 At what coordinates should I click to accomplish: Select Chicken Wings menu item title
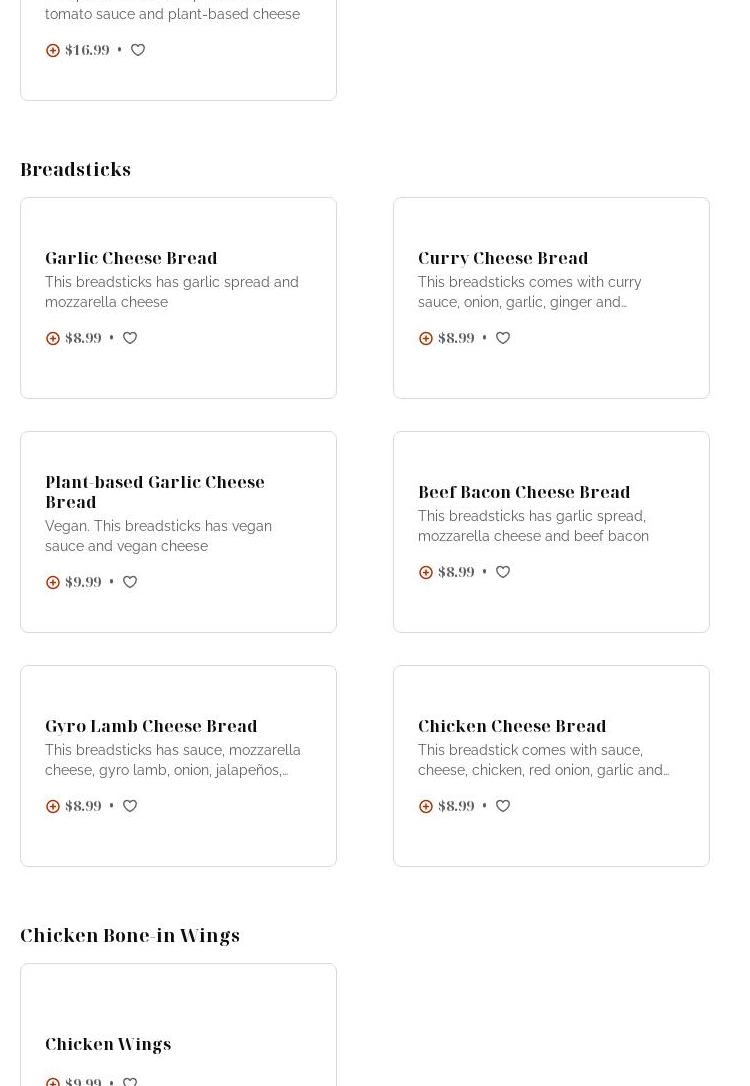click(x=108, y=1044)
